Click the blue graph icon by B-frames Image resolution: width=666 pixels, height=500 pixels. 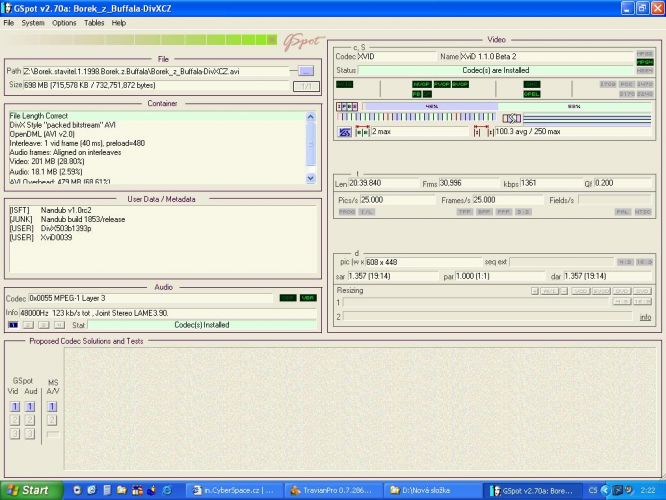[344, 132]
